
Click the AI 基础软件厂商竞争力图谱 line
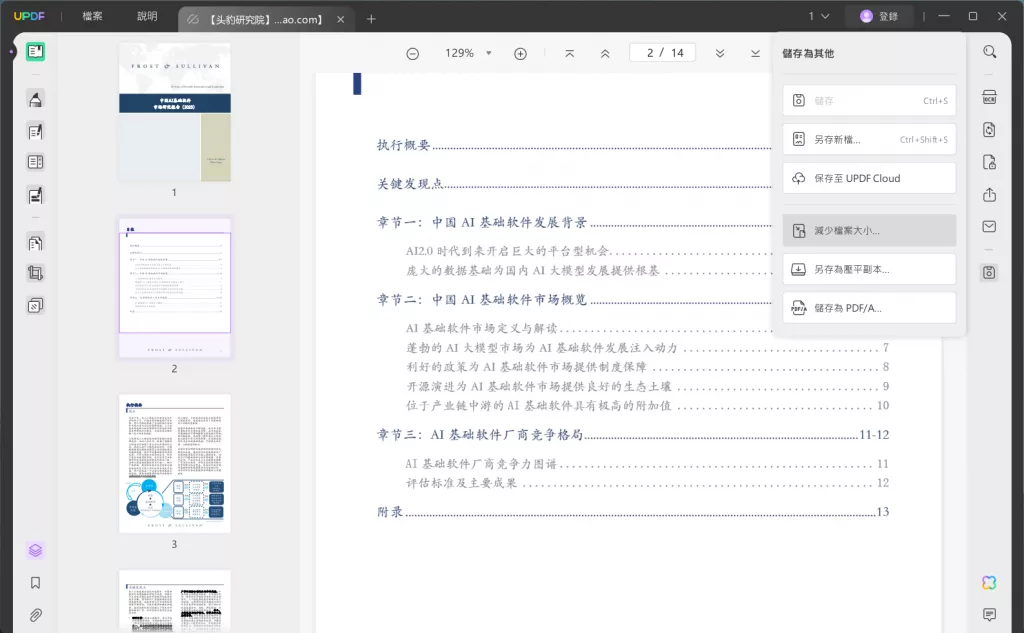[481, 464]
